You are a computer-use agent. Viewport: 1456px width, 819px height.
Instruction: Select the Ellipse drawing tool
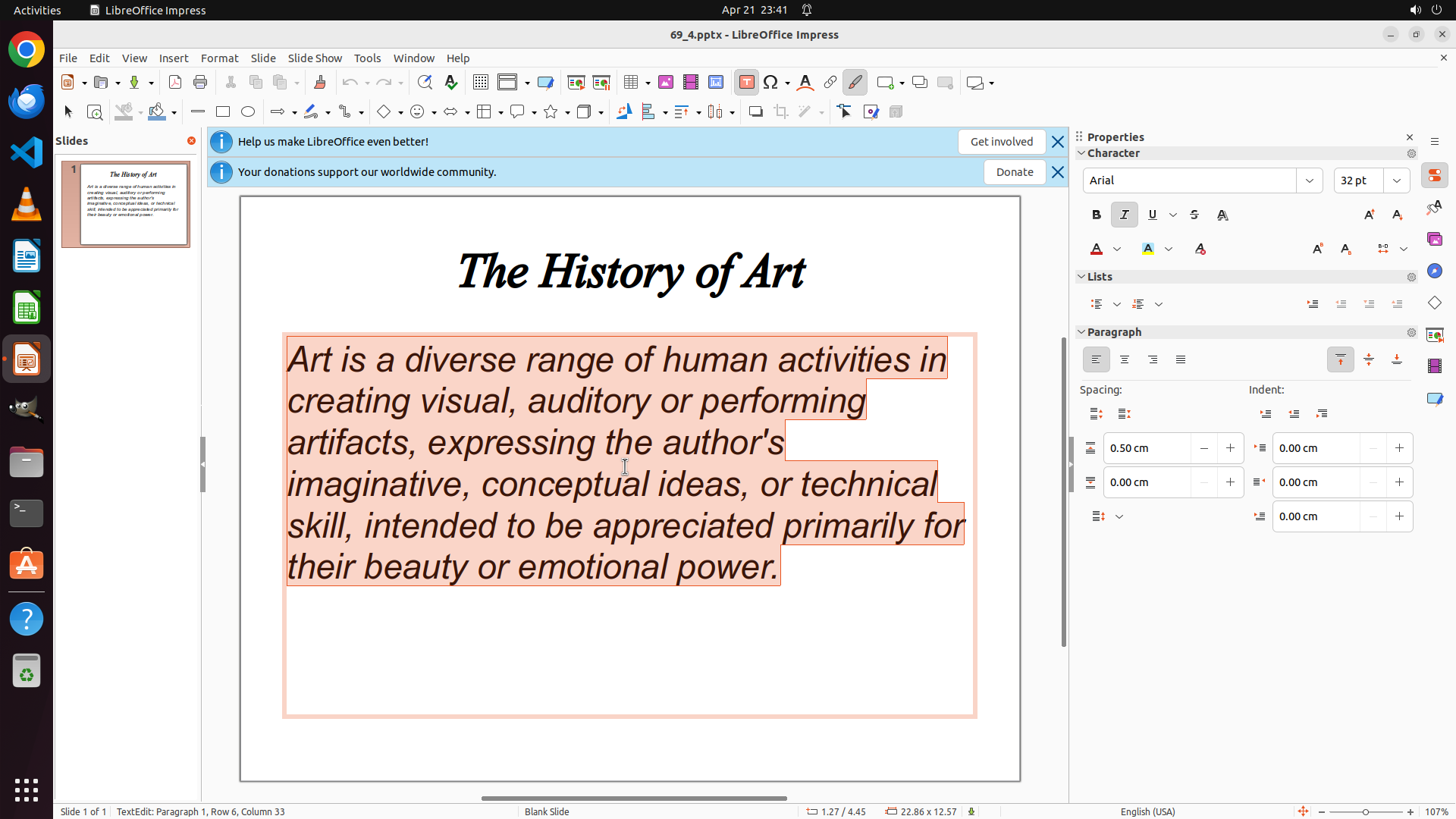coord(248,112)
